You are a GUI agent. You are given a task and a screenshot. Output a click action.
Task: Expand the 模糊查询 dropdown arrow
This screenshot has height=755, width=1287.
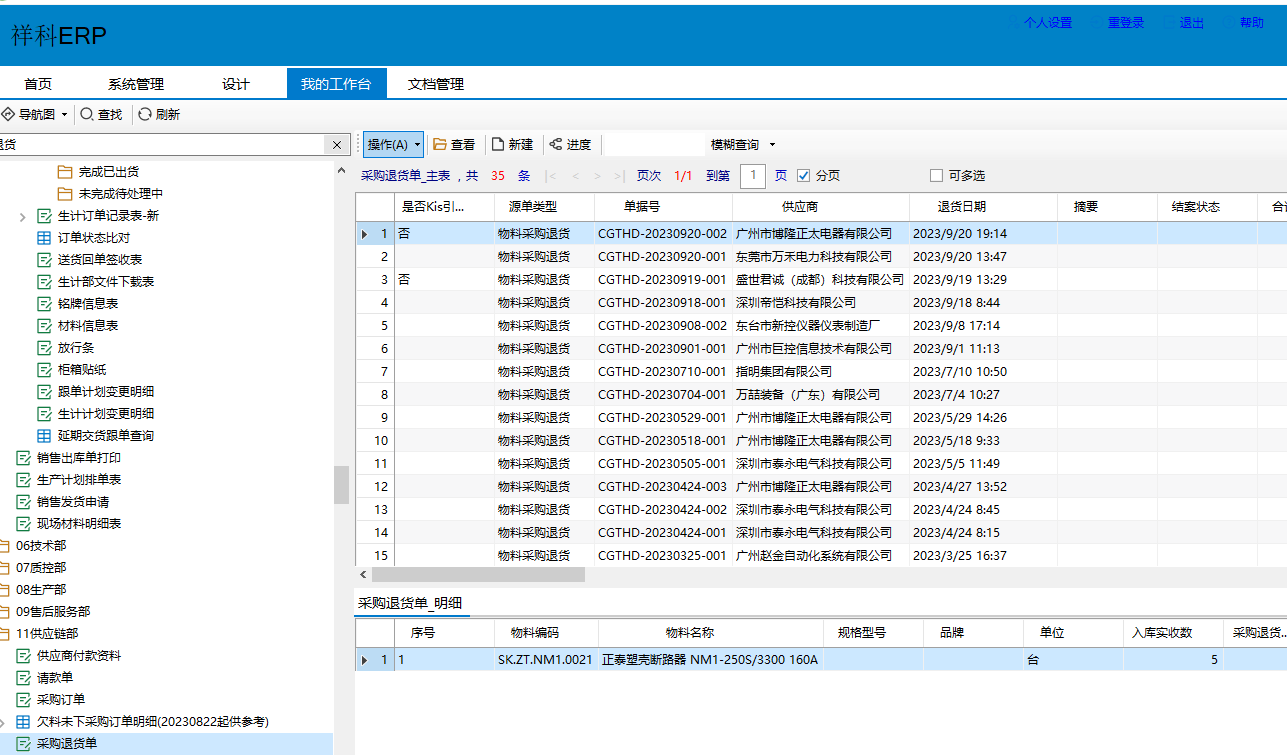coord(772,145)
